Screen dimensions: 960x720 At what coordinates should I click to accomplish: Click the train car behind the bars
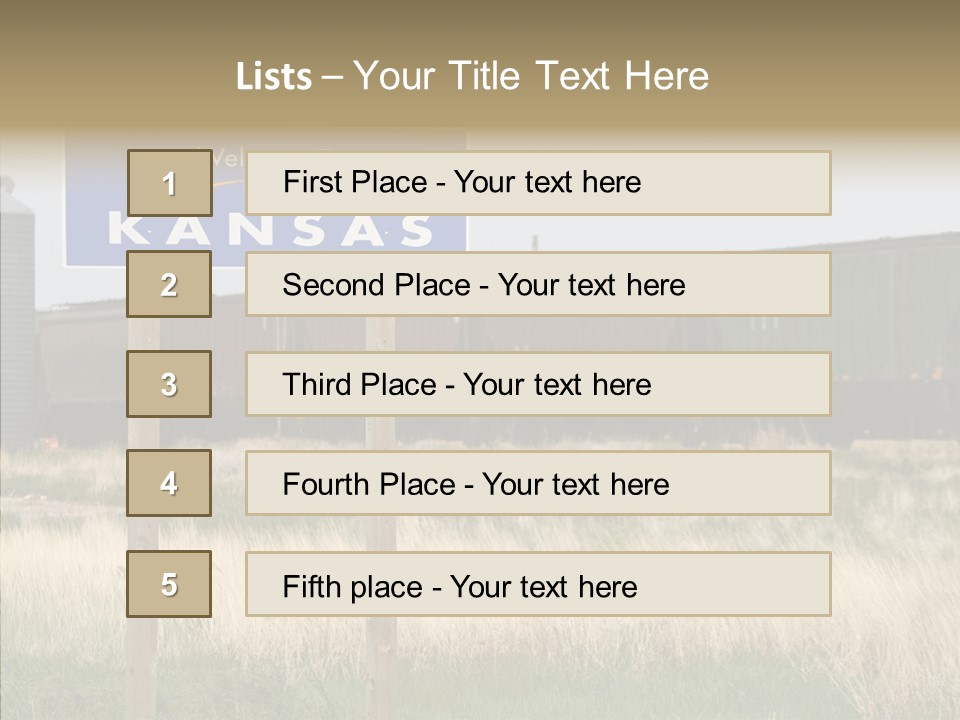coord(894,337)
